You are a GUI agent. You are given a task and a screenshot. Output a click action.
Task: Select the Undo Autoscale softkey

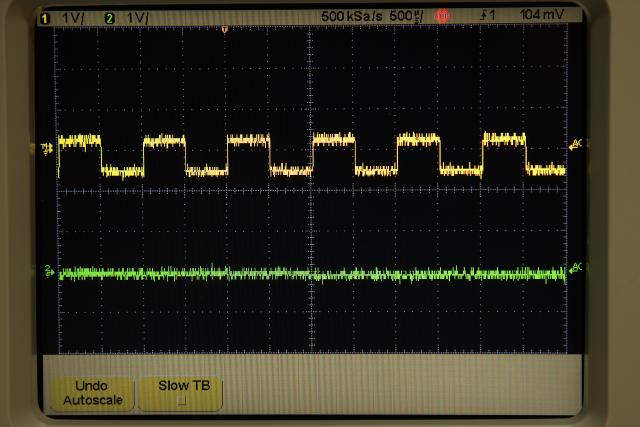pyautogui.click(x=93, y=393)
